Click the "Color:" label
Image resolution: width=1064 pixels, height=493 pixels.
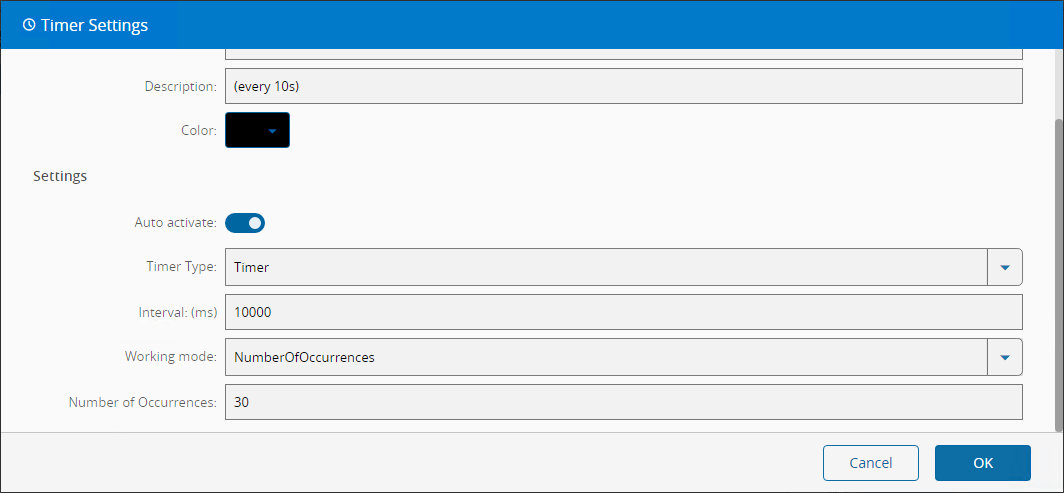[198, 131]
